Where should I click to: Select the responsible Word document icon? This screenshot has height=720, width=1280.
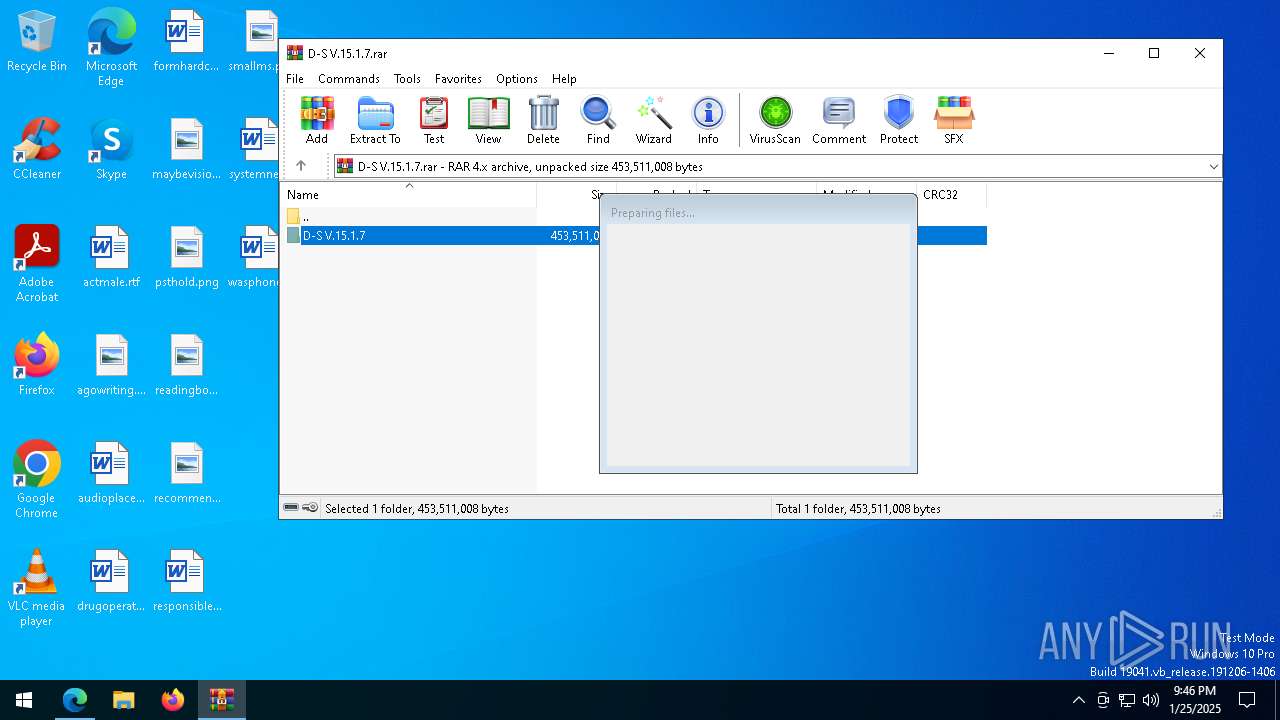tap(187, 581)
